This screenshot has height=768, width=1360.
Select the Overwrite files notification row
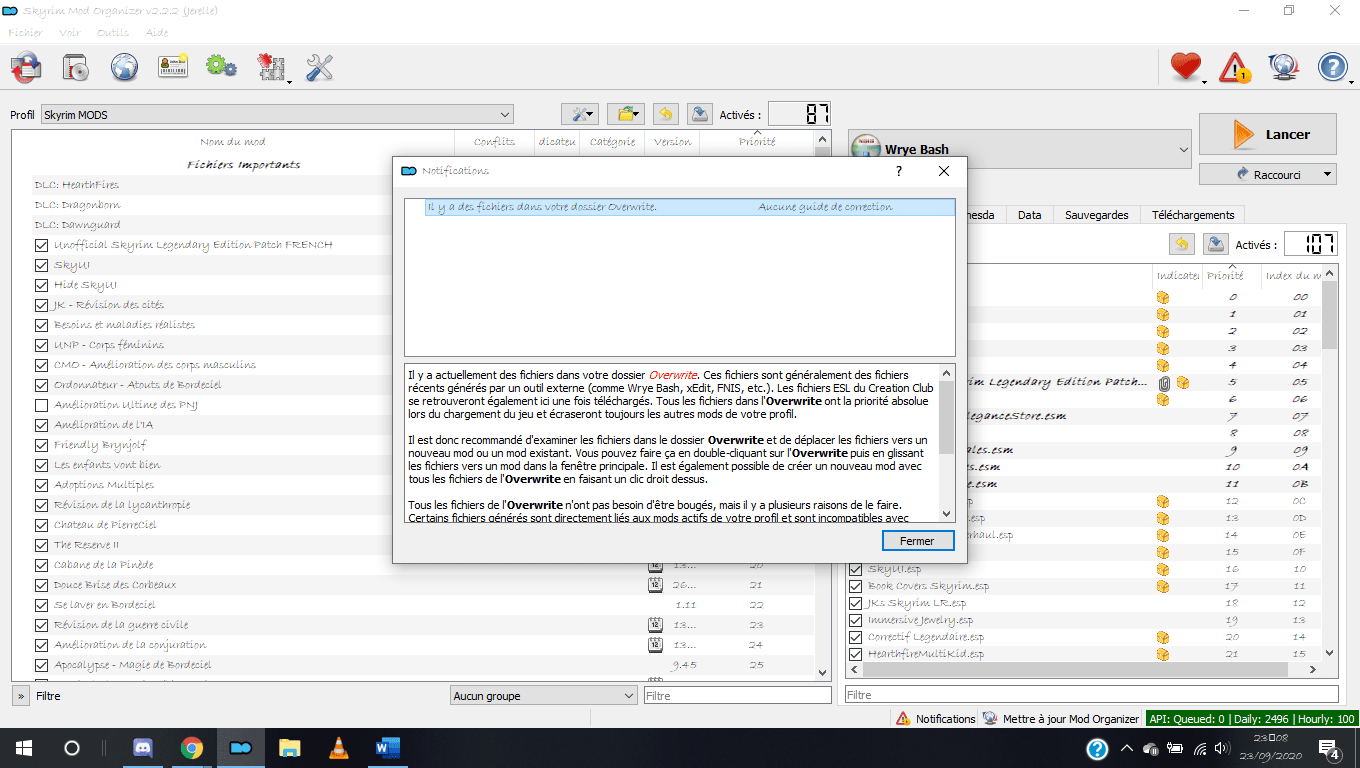[x=680, y=207]
